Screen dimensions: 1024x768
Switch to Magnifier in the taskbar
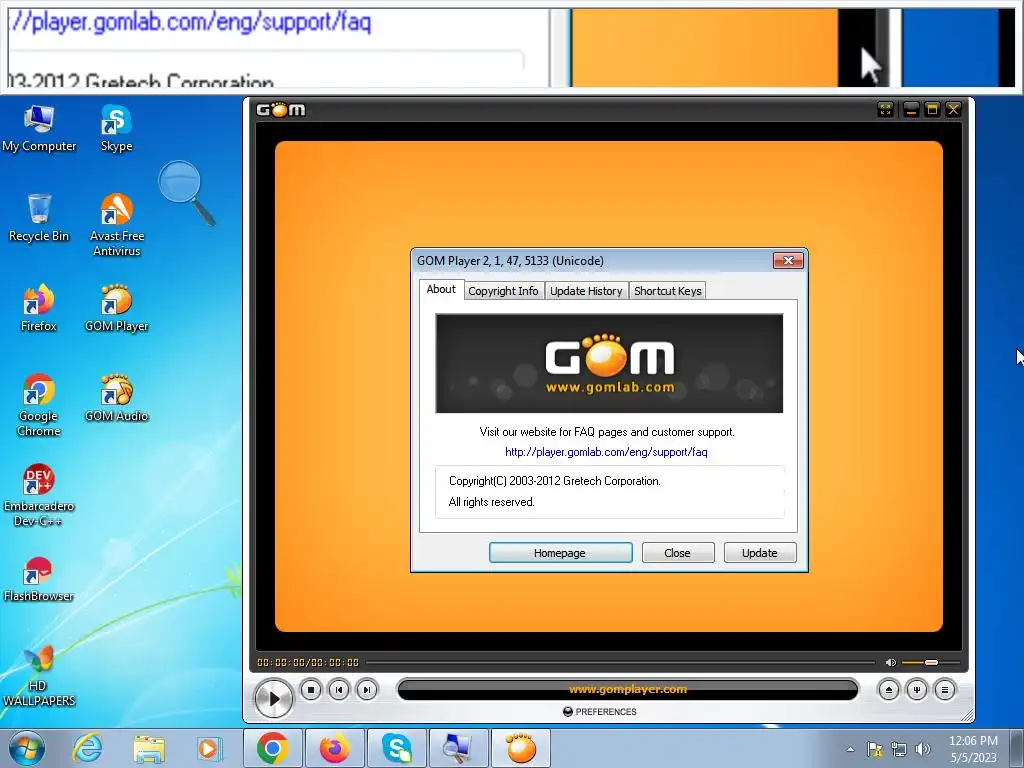coord(458,748)
